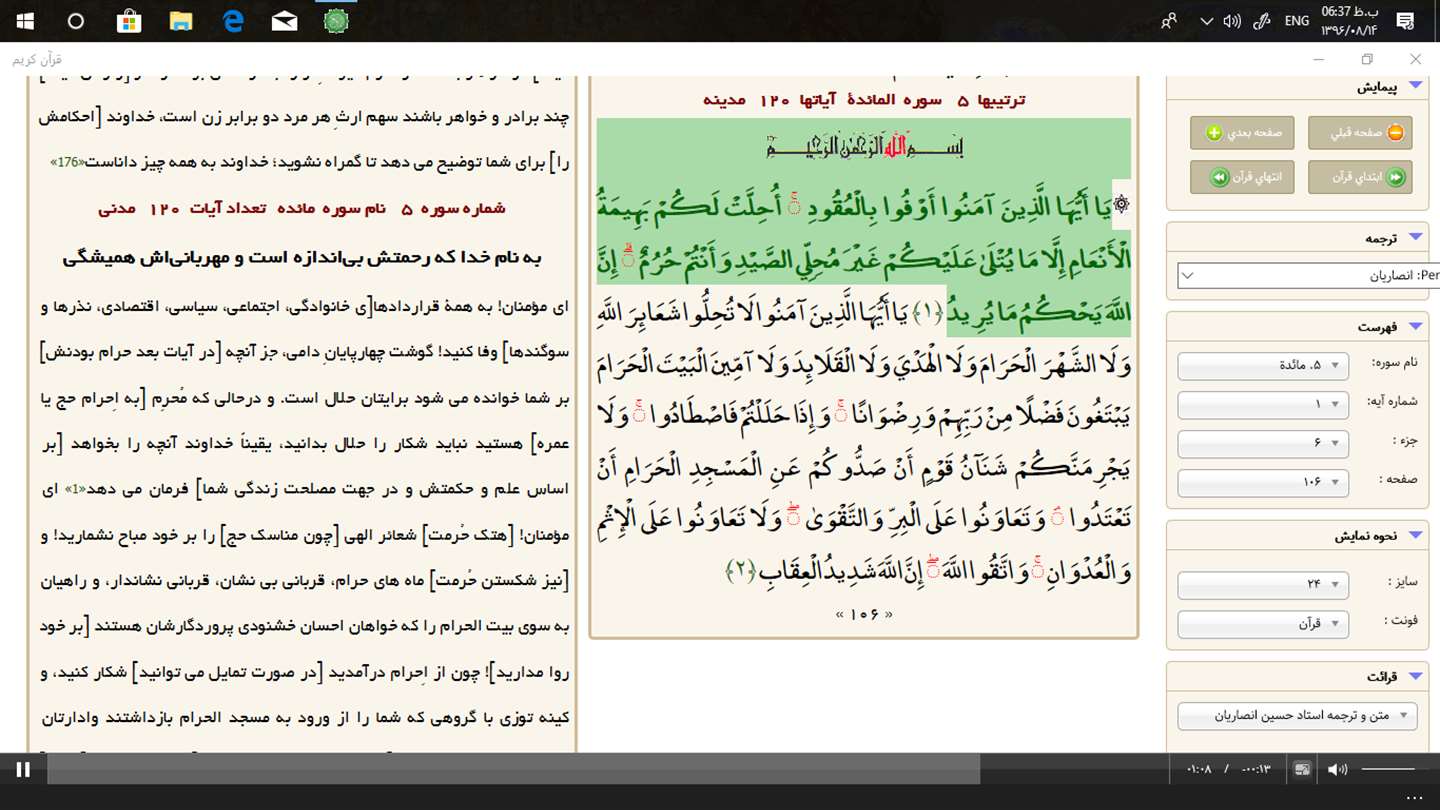
Task: Click the ornament marker beside first verse
Action: 1121,204
